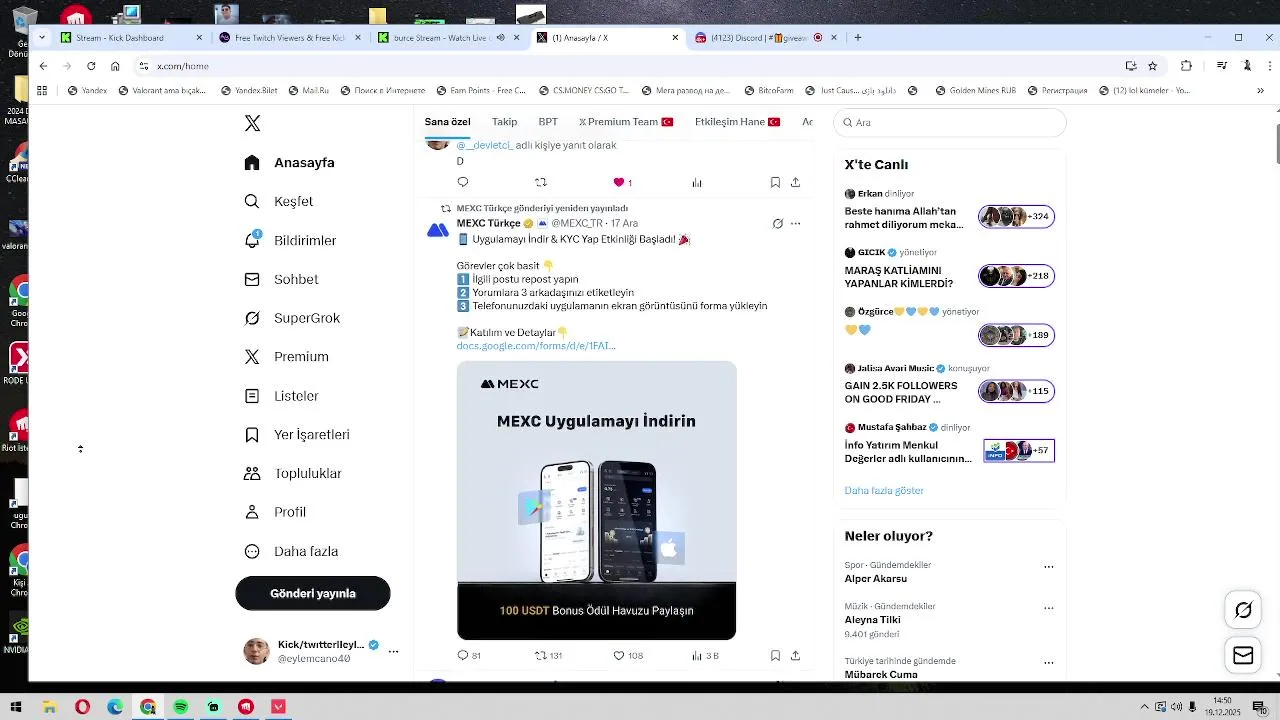Open more options on MEXC post
Image resolution: width=1280 pixels, height=720 pixels.
(796, 223)
